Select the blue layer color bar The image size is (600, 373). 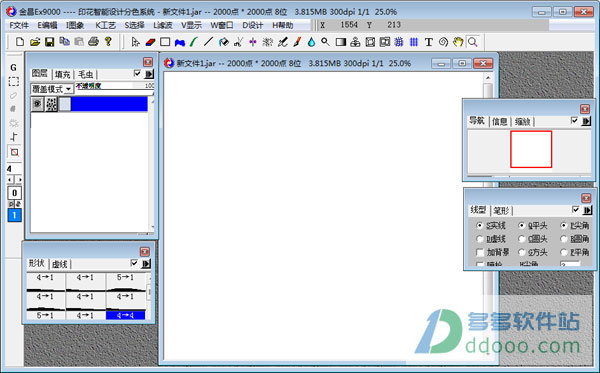pyautogui.click(x=109, y=104)
